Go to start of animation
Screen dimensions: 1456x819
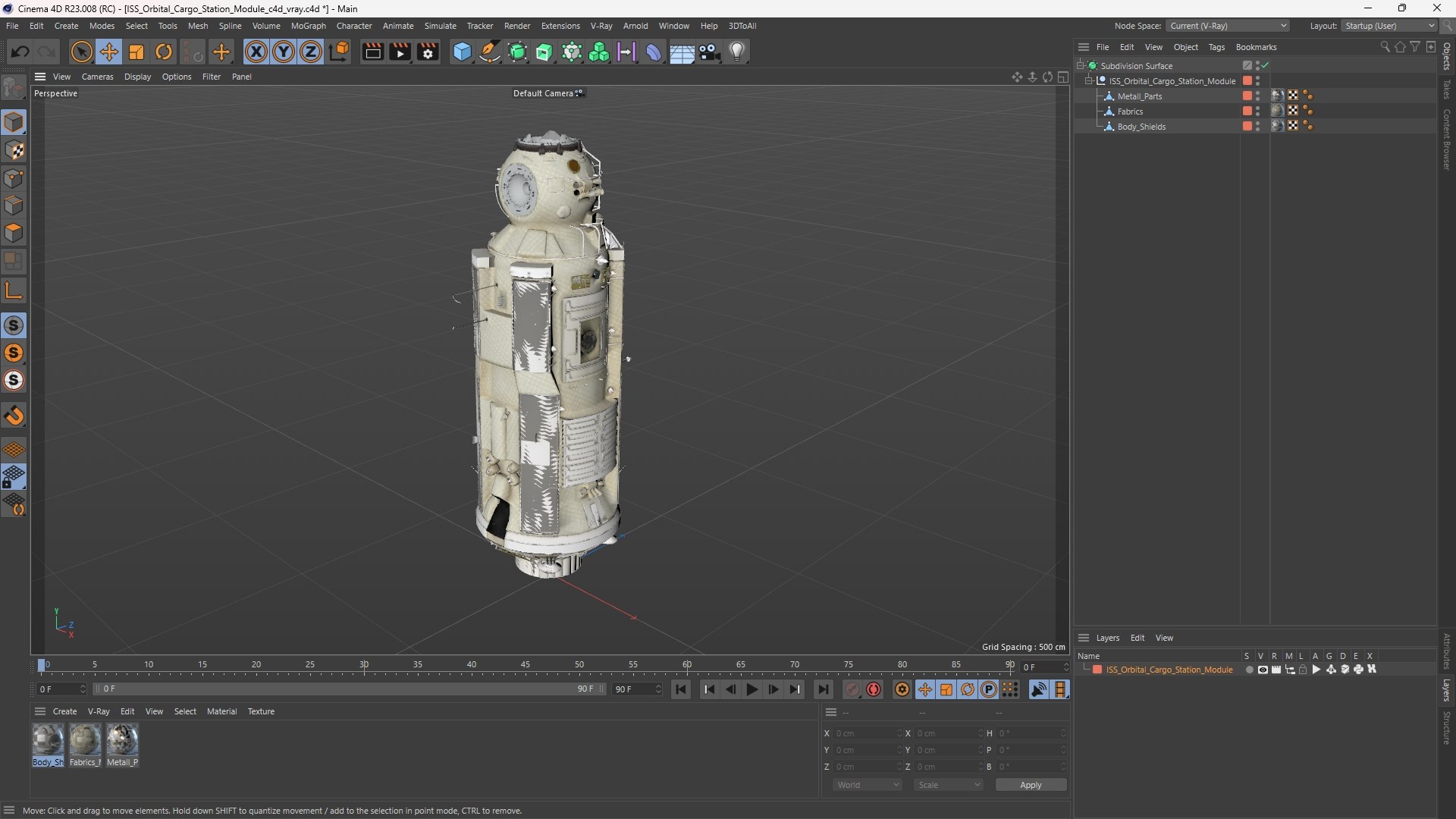(x=681, y=689)
